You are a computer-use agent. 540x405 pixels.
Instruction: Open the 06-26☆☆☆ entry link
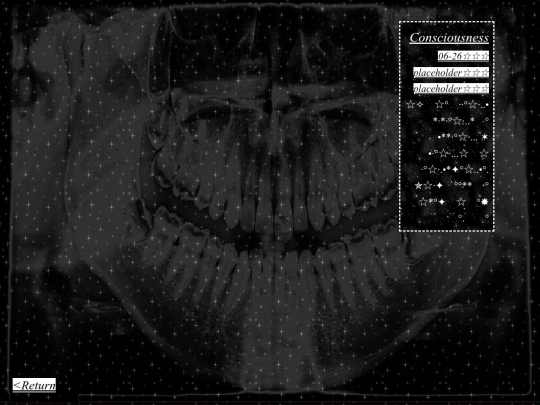click(x=463, y=56)
